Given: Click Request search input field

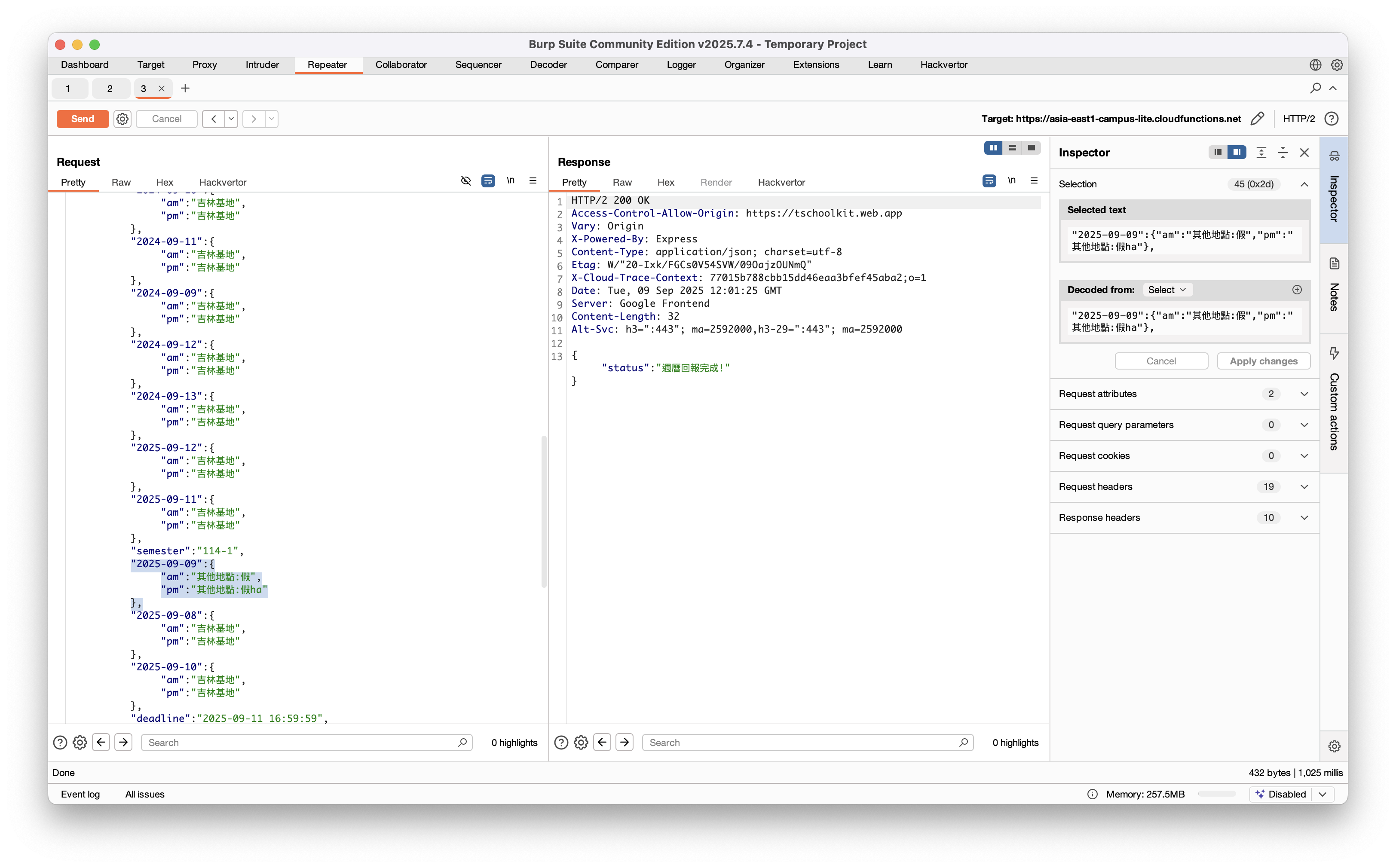Looking at the screenshot, I should [306, 743].
